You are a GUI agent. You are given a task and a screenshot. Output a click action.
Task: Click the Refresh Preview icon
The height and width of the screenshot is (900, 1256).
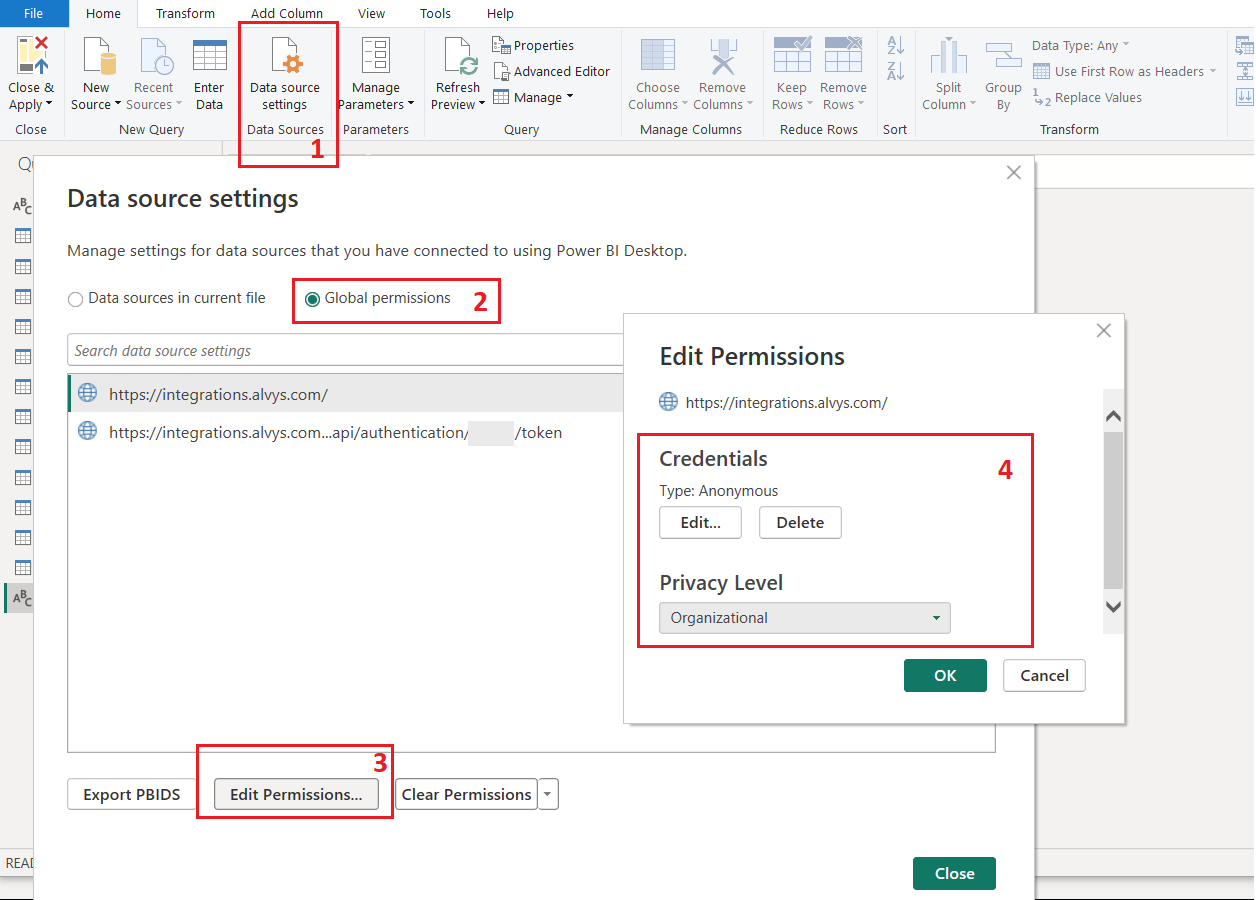tap(460, 56)
